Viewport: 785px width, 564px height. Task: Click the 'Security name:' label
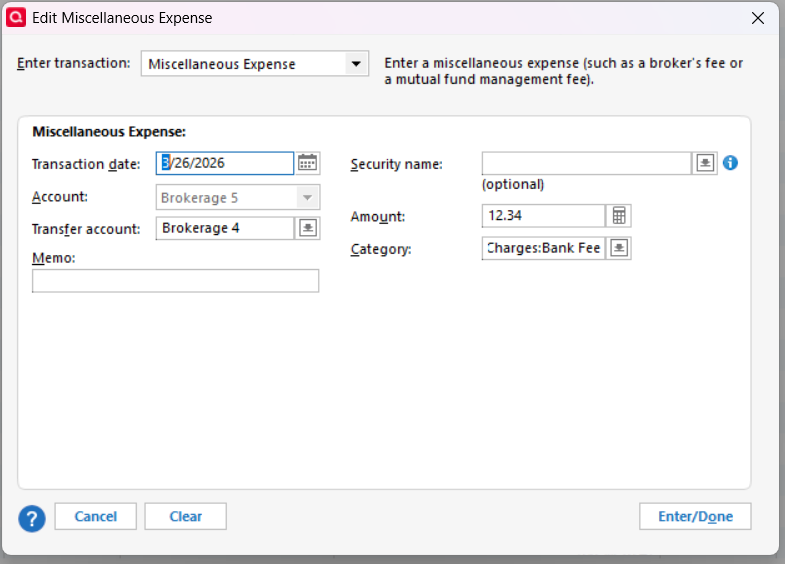pyautogui.click(x=397, y=164)
